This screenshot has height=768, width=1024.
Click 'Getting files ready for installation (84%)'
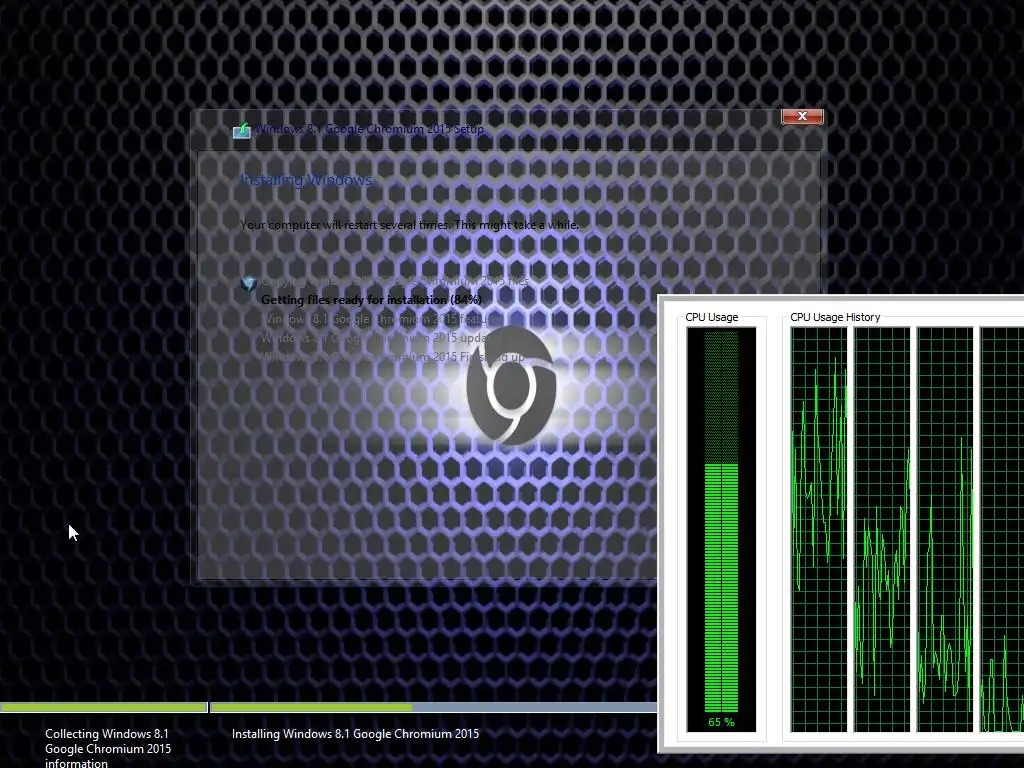click(371, 300)
